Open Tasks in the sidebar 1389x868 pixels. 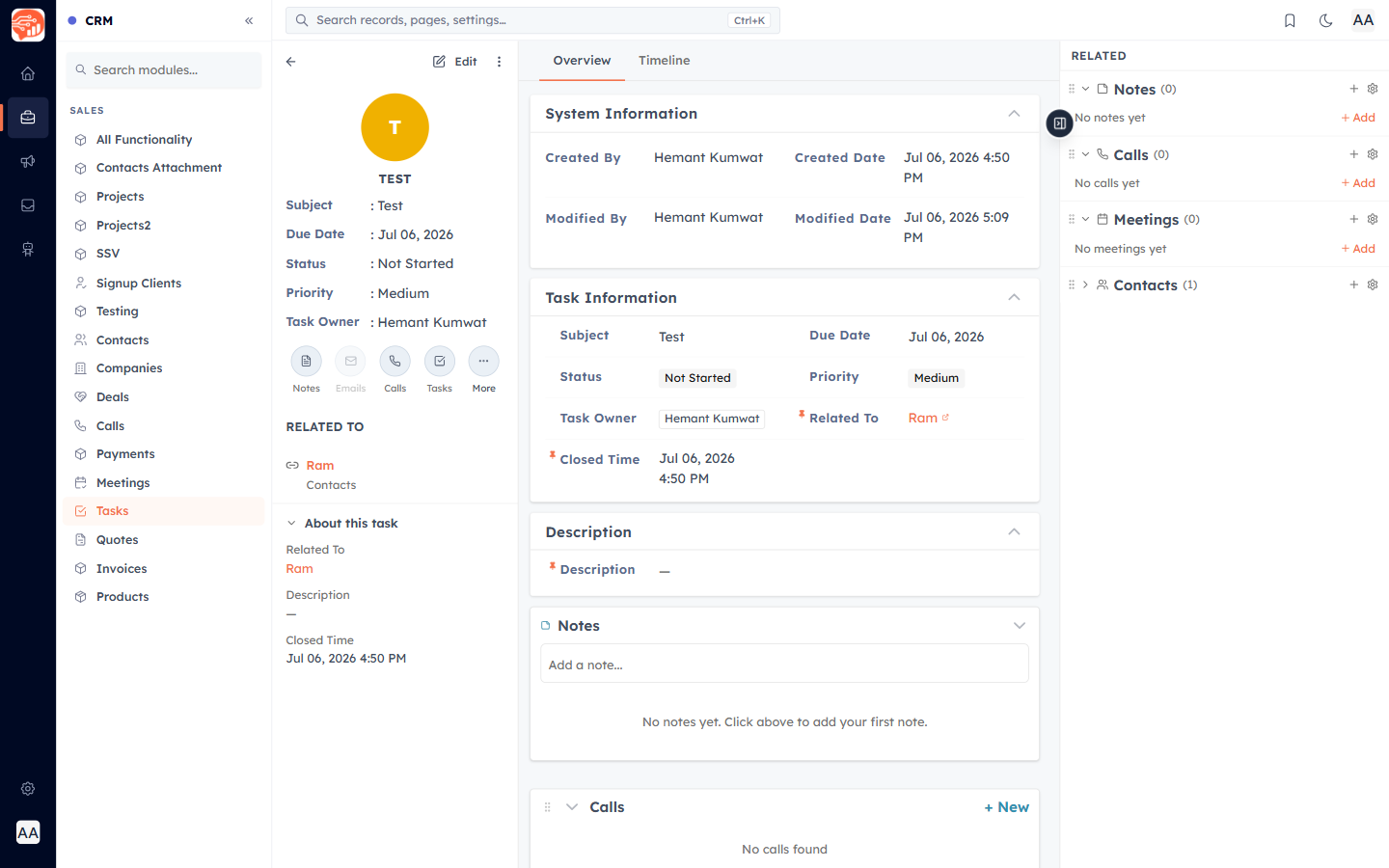click(x=164, y=511)
